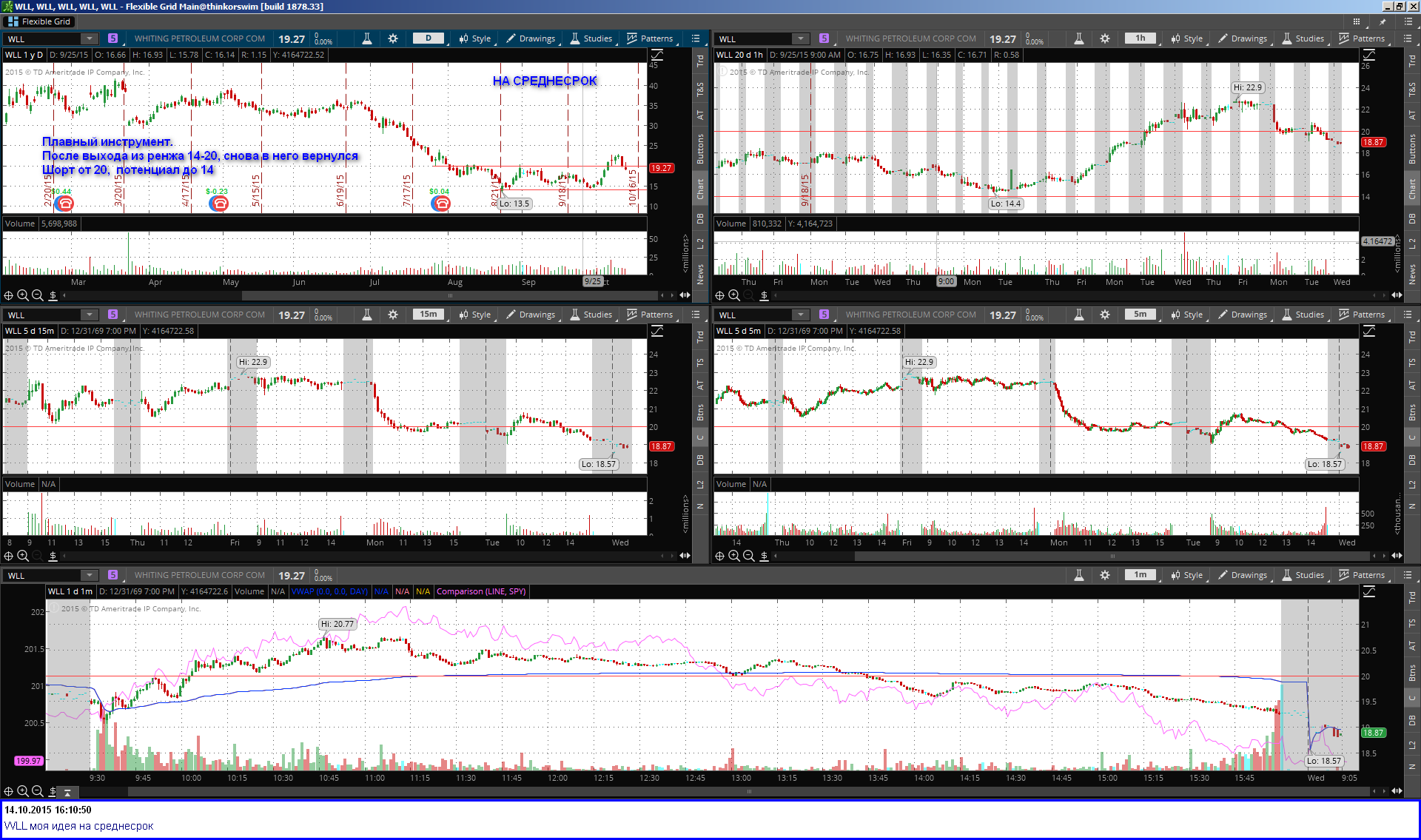Viewport: 1421px width, 840px height.
Task: Open flask Edit Studies icon in 1m chart
Action: pos(1079,575)
